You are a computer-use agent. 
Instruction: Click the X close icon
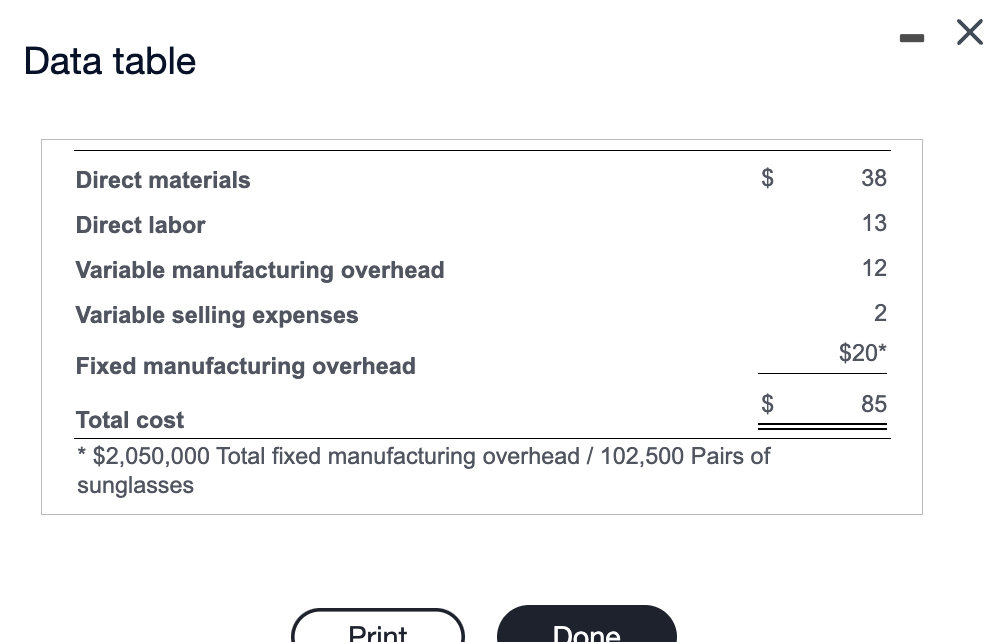[x=968, y=32]
